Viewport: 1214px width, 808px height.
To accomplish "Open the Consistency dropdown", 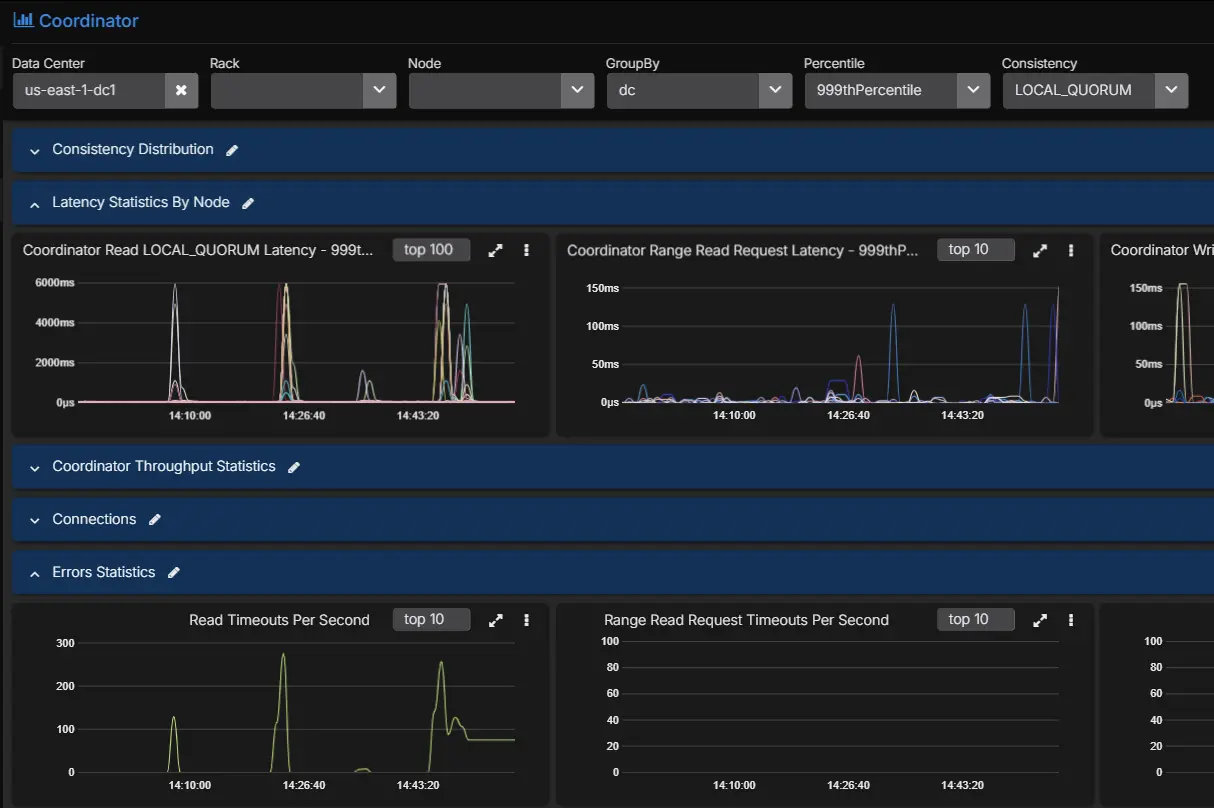I will point(1171,90).
